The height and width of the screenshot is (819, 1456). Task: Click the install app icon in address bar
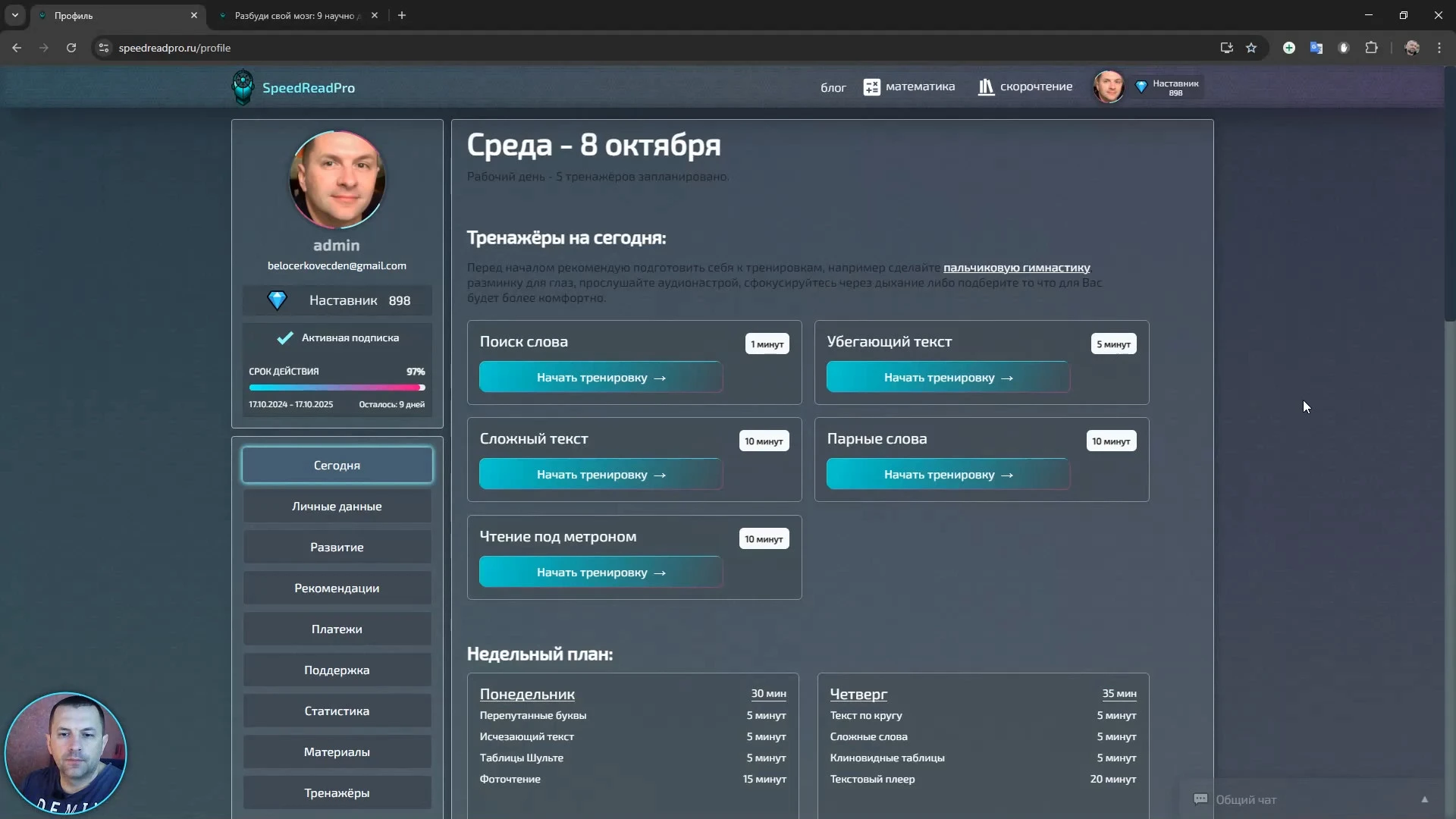point(1226,48)
